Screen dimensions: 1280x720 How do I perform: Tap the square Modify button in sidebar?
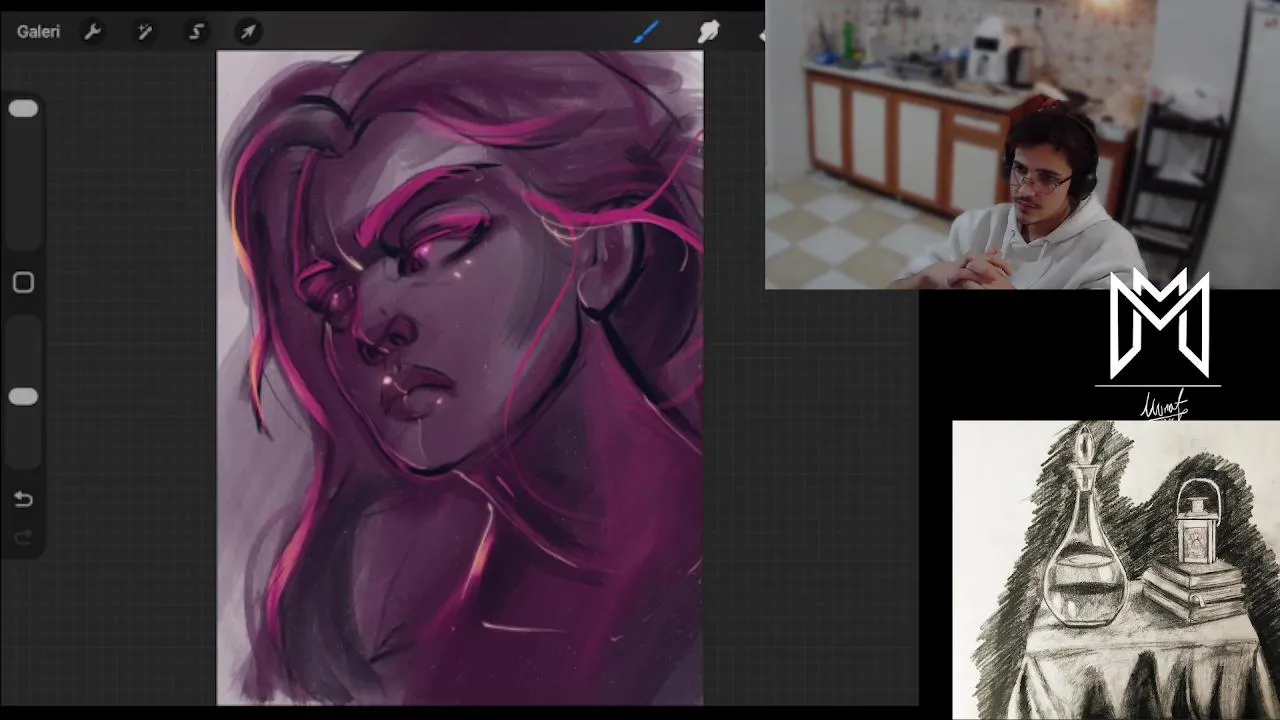pyautogui.click(x=23, y=283)
